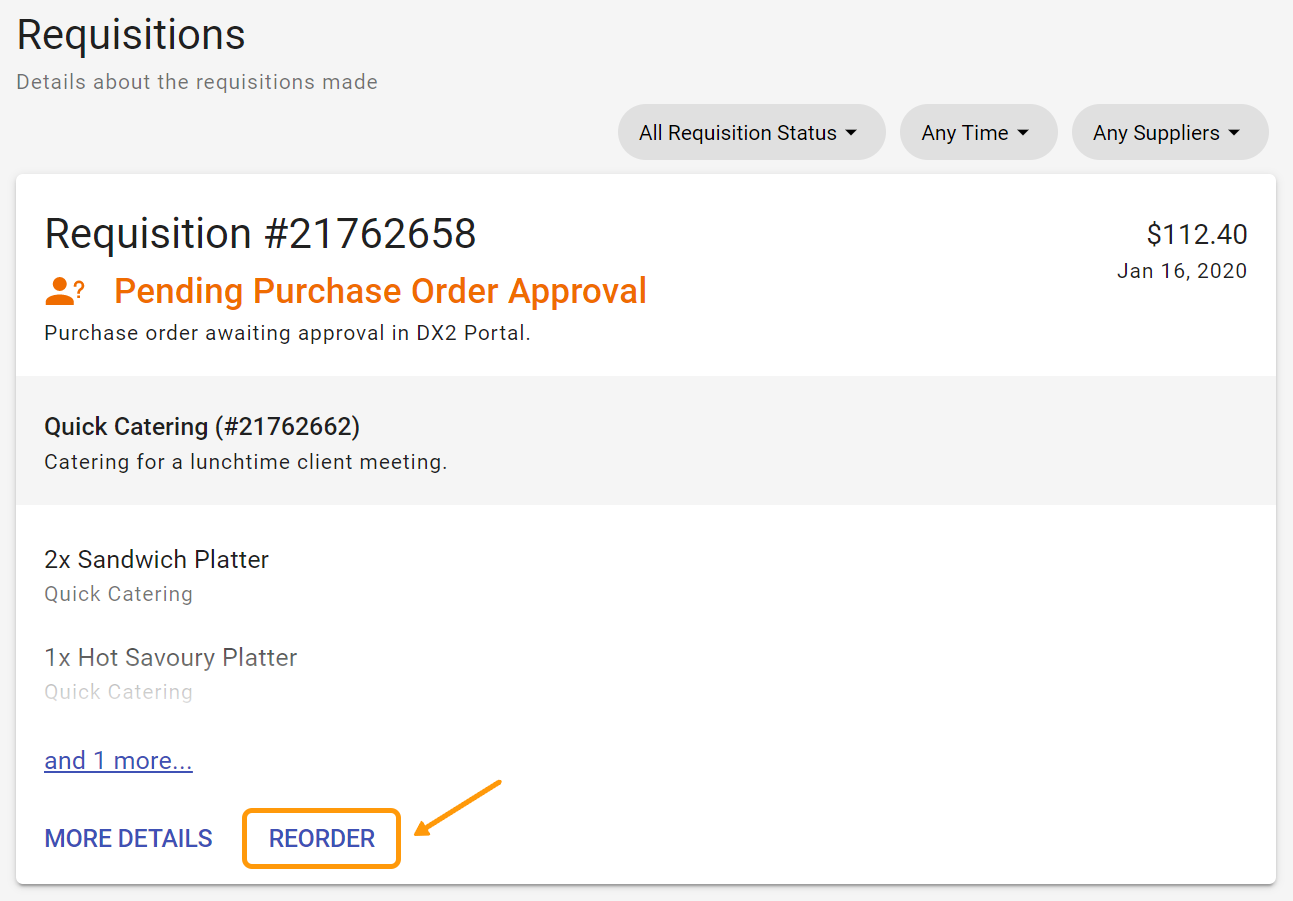Open MORE DETAILS for requisition #21762658
The height and width of the screenshot is (901, 1293).
[128, 838]
